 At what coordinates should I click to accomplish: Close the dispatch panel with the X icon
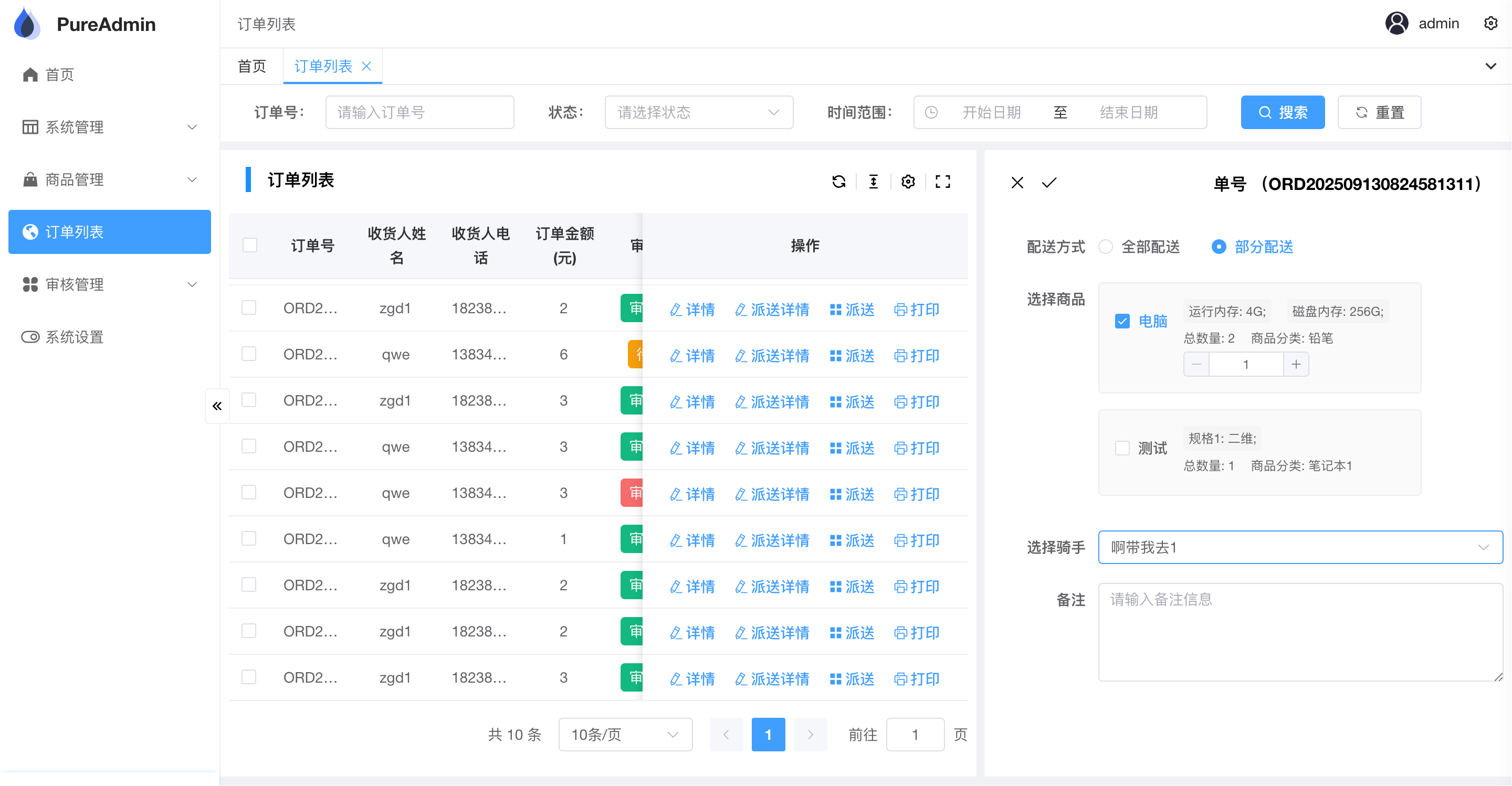pyautogui.click(x=1017, y=183)
